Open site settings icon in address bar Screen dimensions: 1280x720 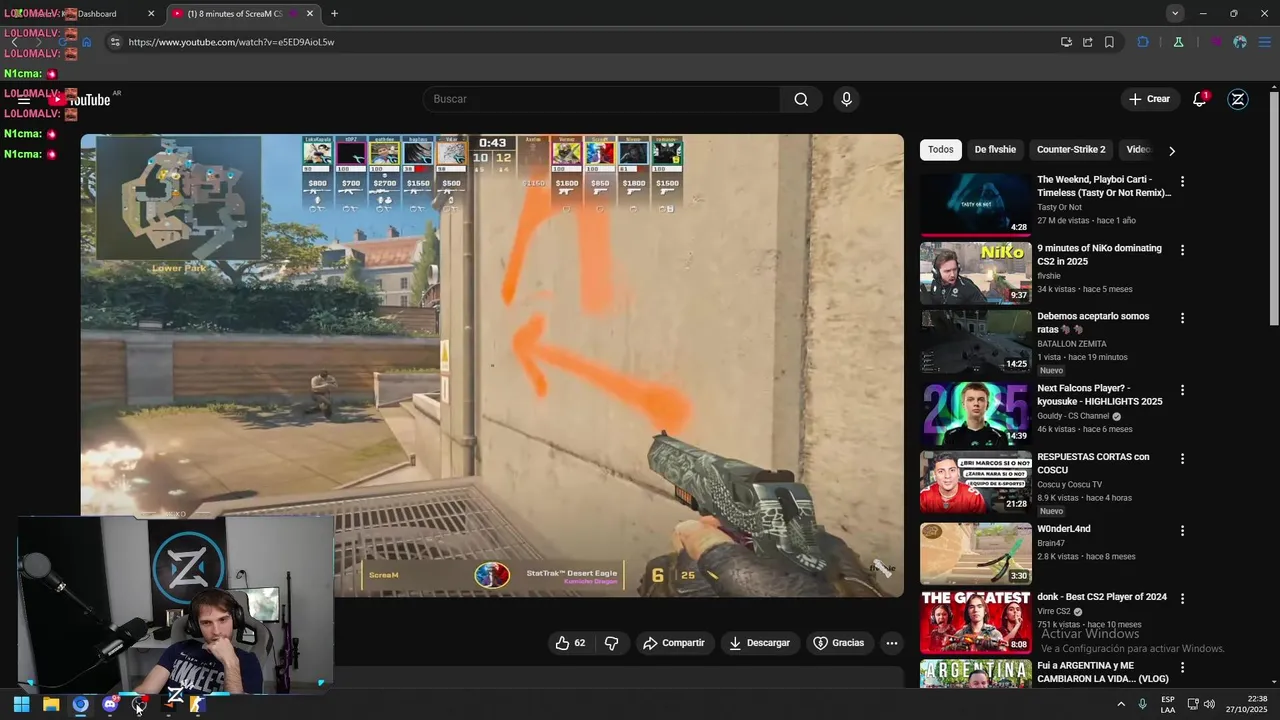click(115, 42)
